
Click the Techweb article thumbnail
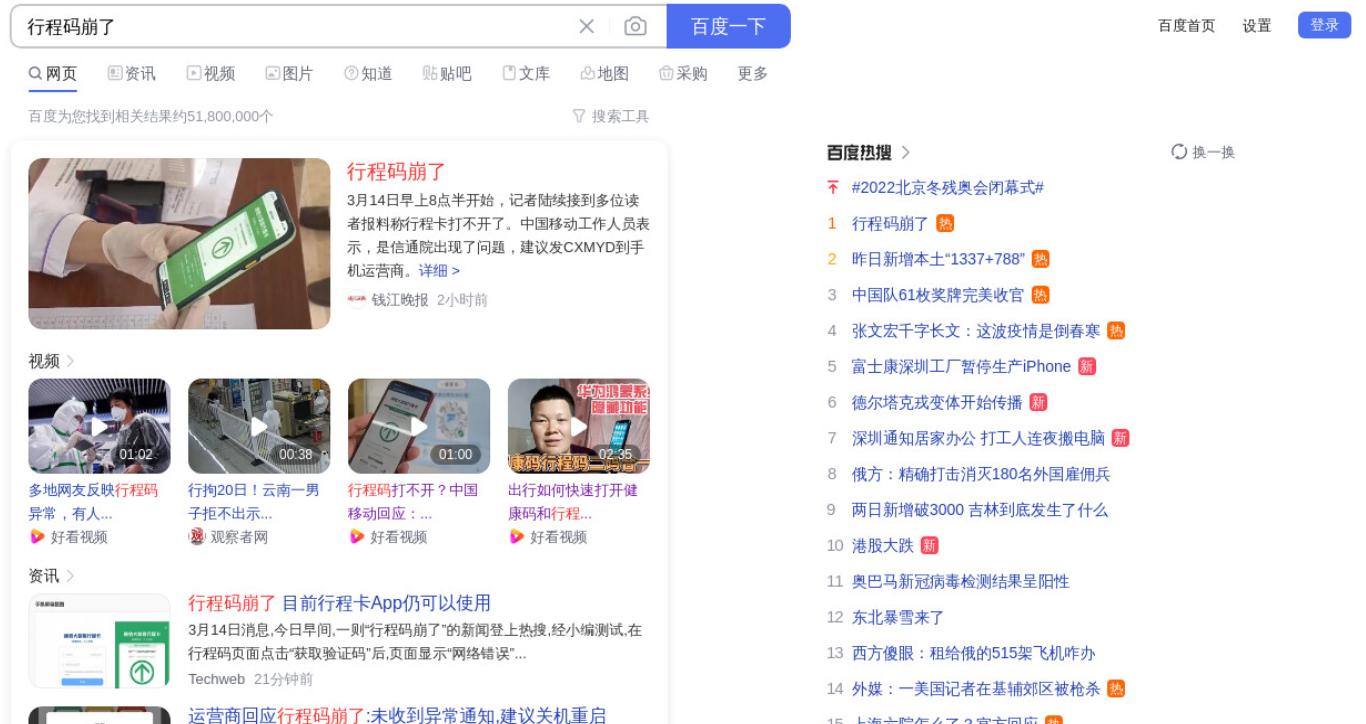[99, 641]
